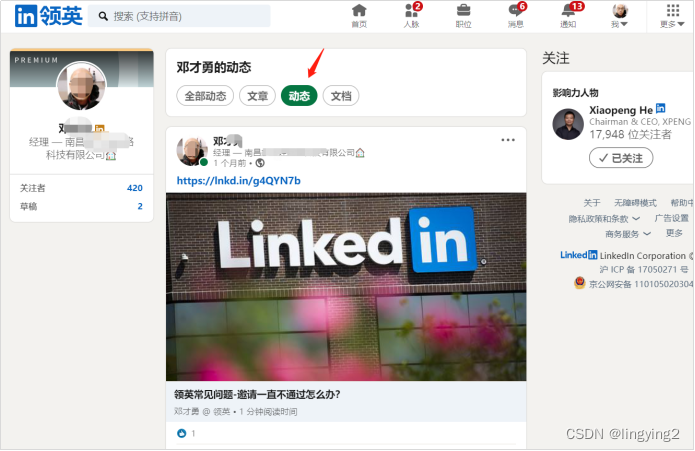695x451 pixels.
Task: Click 沪 ICP 备 17050271 link
Action: [644, 269]
